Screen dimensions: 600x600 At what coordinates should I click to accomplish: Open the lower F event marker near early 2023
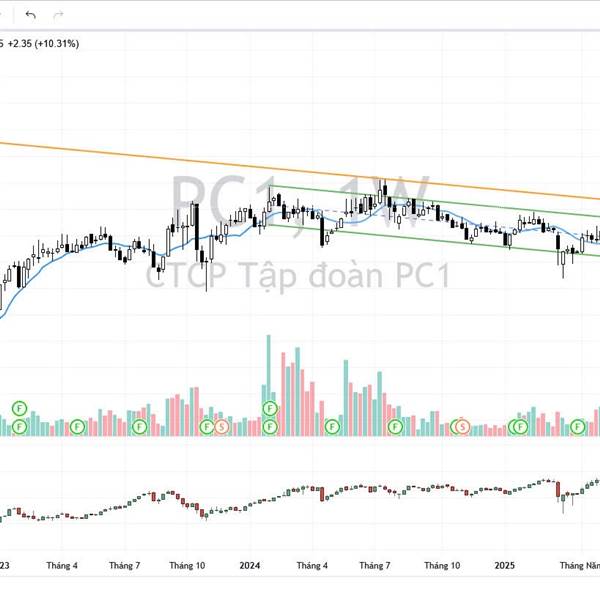click(x=20, y=427)
